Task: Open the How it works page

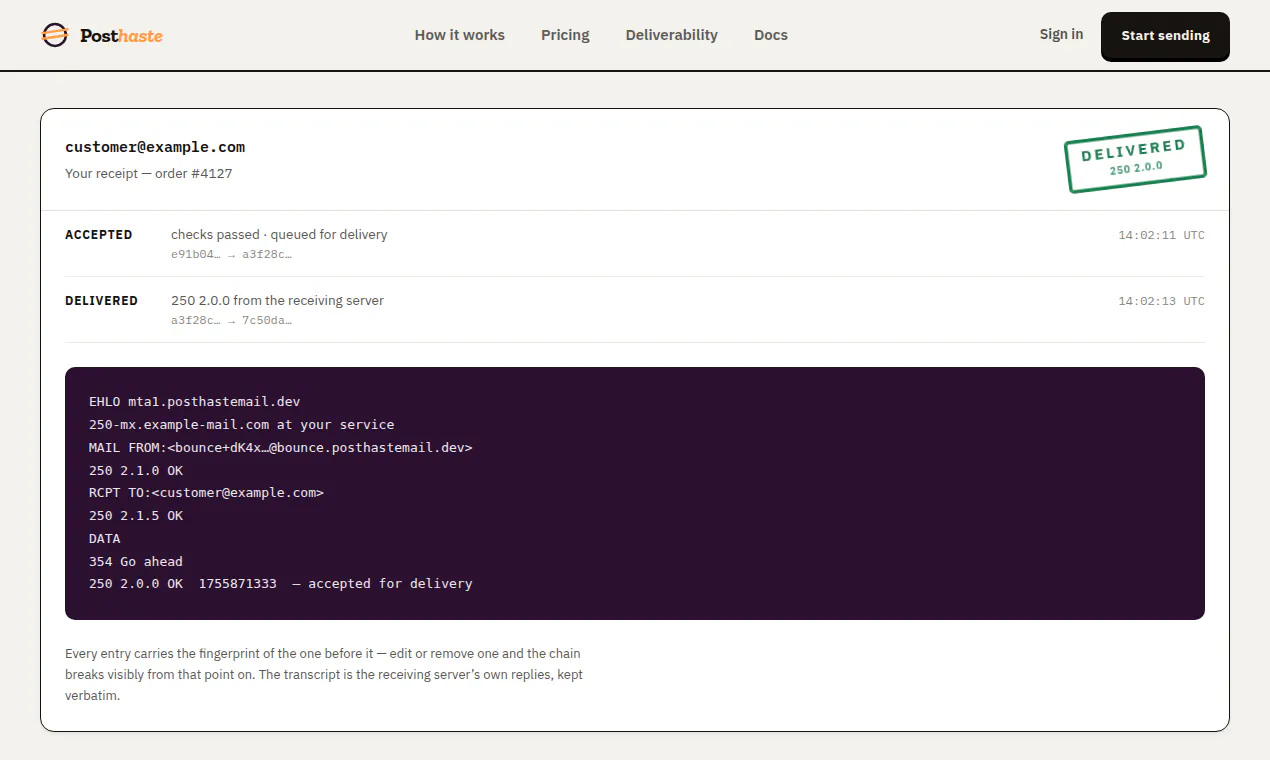Action: point(460,35)
